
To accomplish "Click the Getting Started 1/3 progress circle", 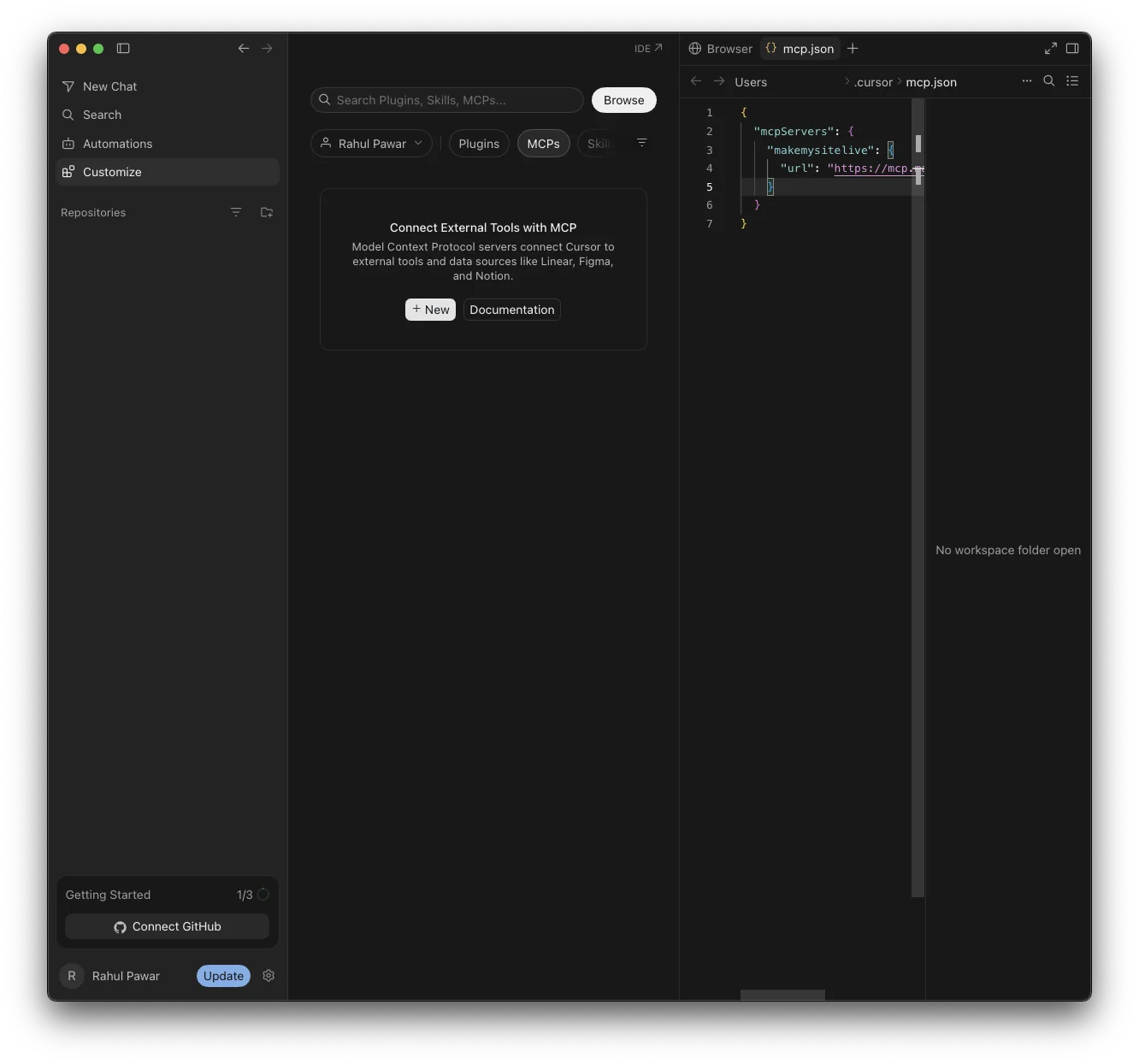I will pos(263,895).
